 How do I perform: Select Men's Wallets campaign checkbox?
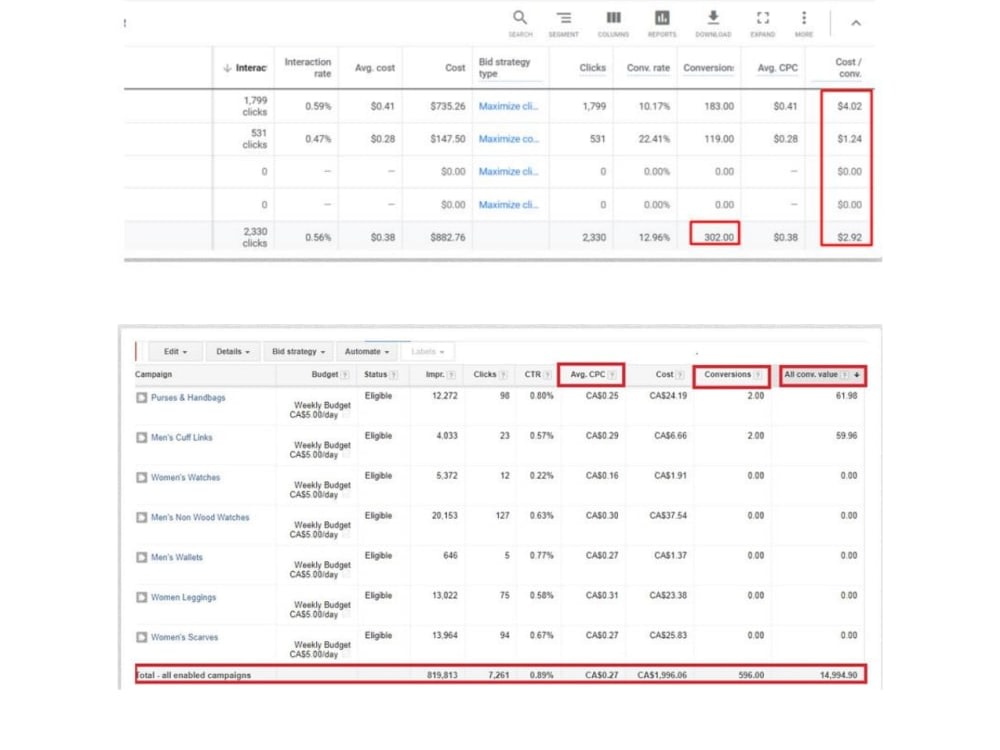pyautogui.click(x=142, y=557)
